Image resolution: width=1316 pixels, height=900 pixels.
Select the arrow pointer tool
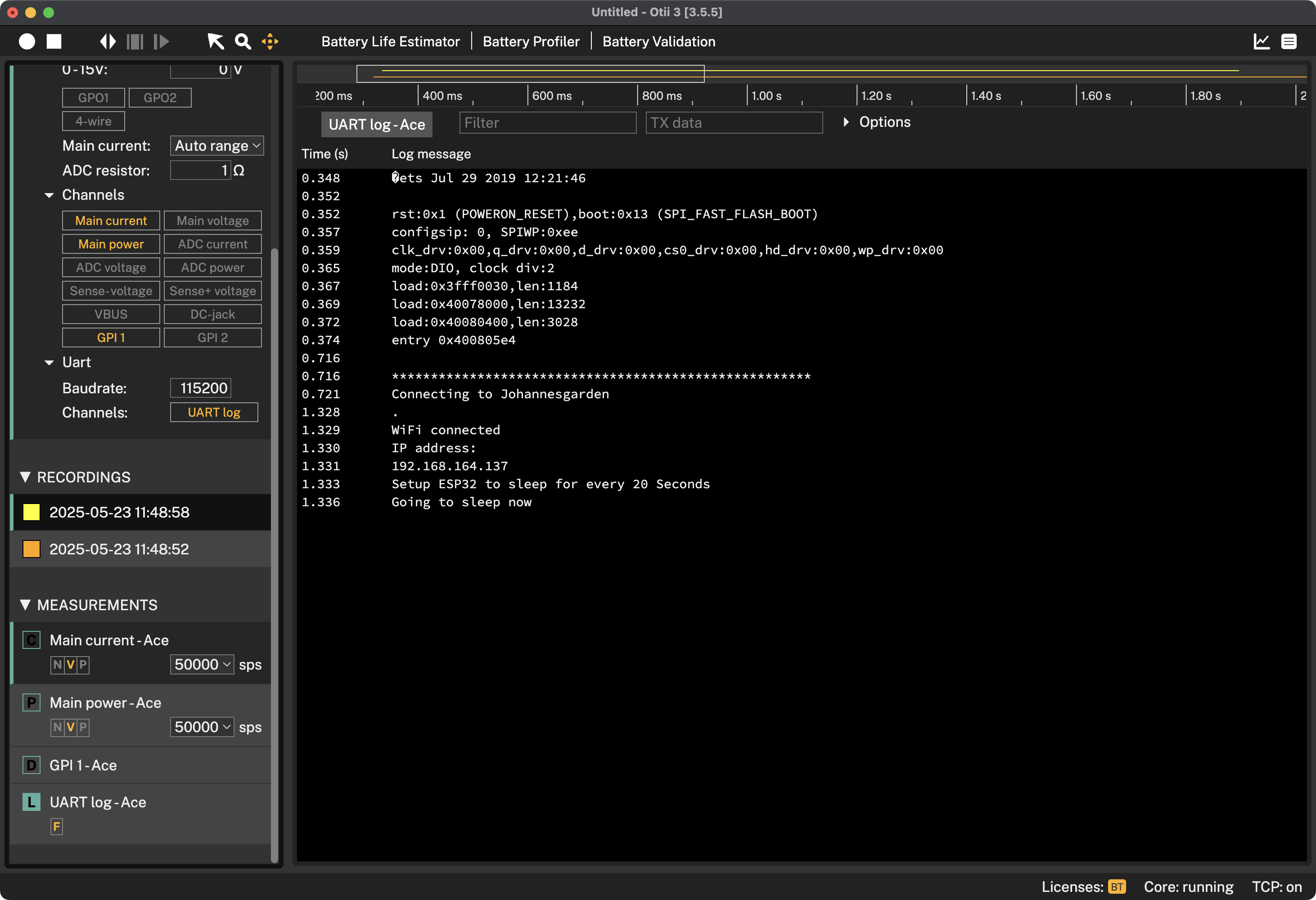click(x=215, y=41)
